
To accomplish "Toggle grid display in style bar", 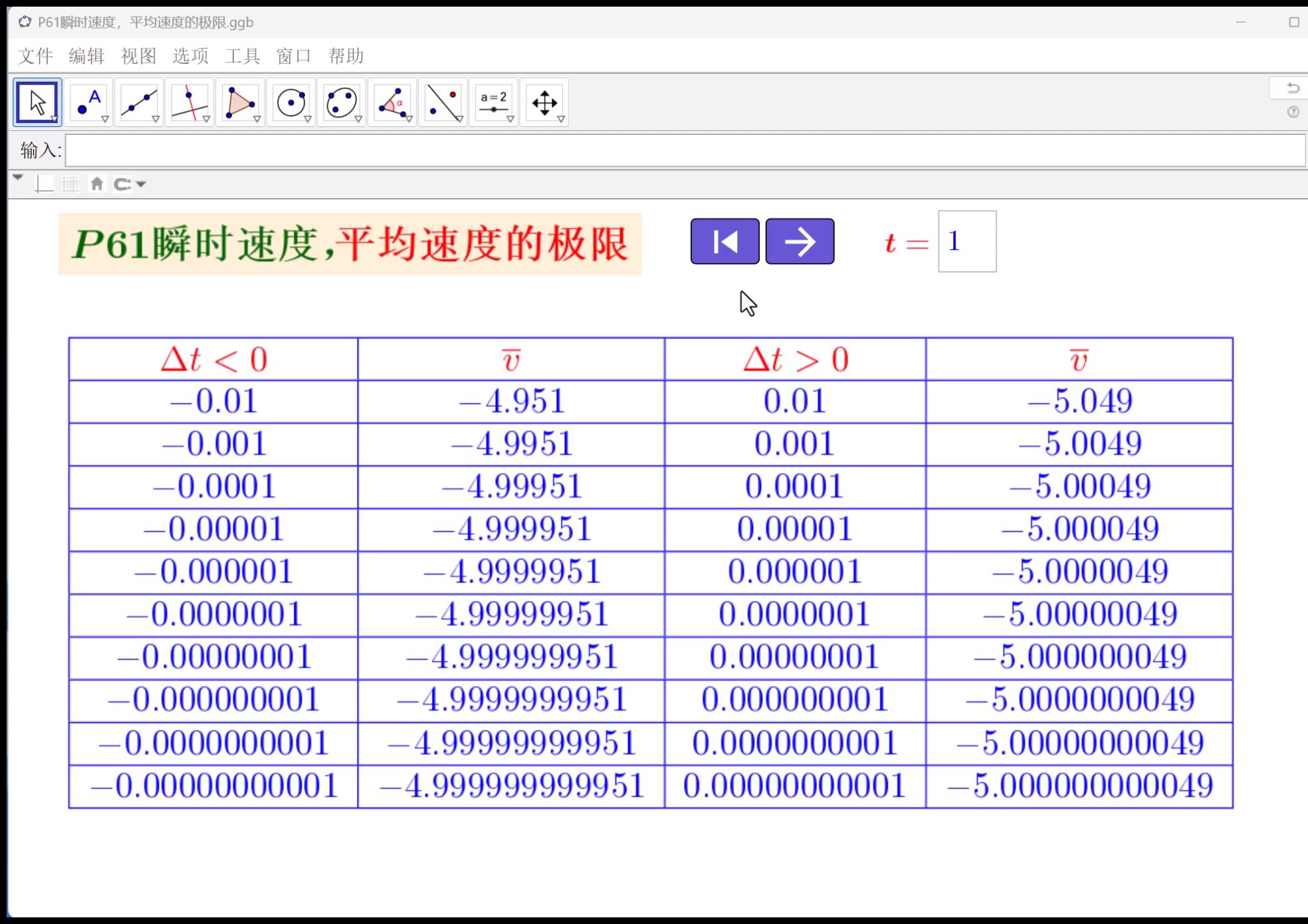I will point(70,184).
